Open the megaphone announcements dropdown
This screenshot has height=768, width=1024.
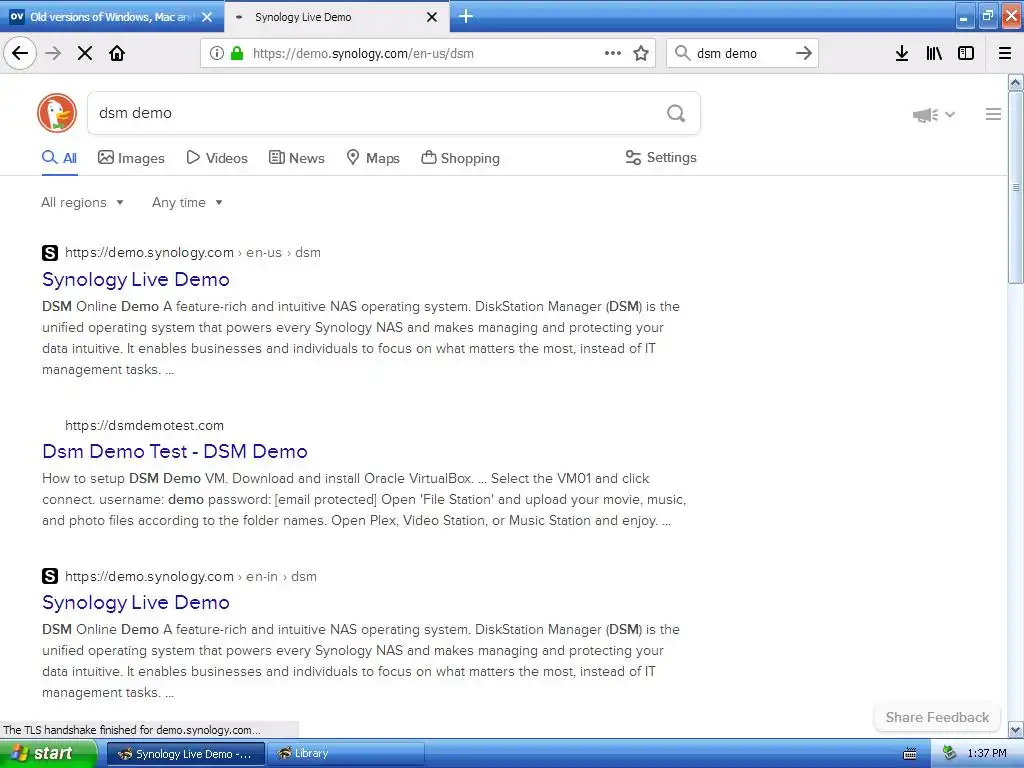(934, 115)
